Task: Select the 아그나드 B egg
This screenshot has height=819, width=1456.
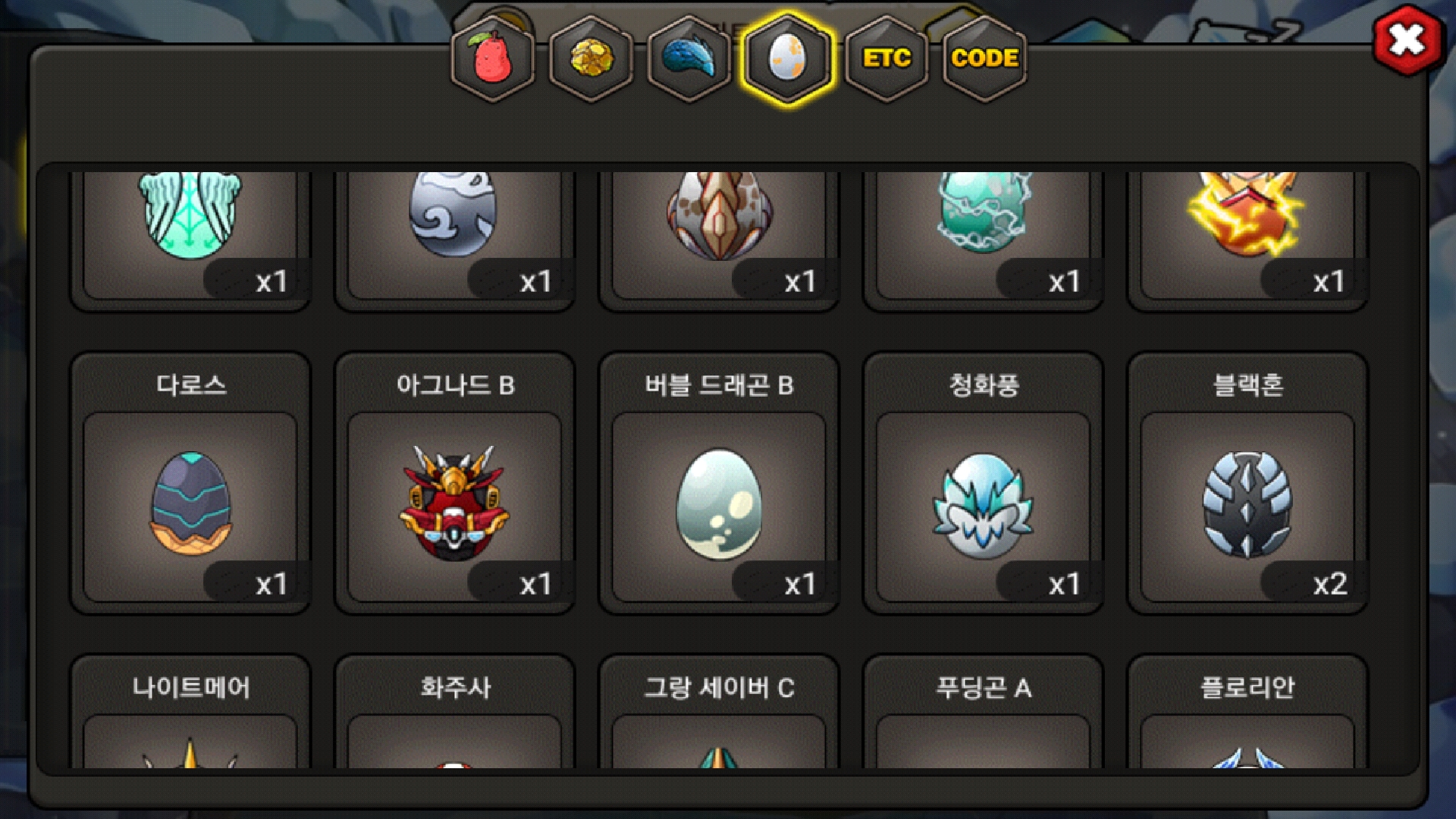Action: click(x=455, y=483)
